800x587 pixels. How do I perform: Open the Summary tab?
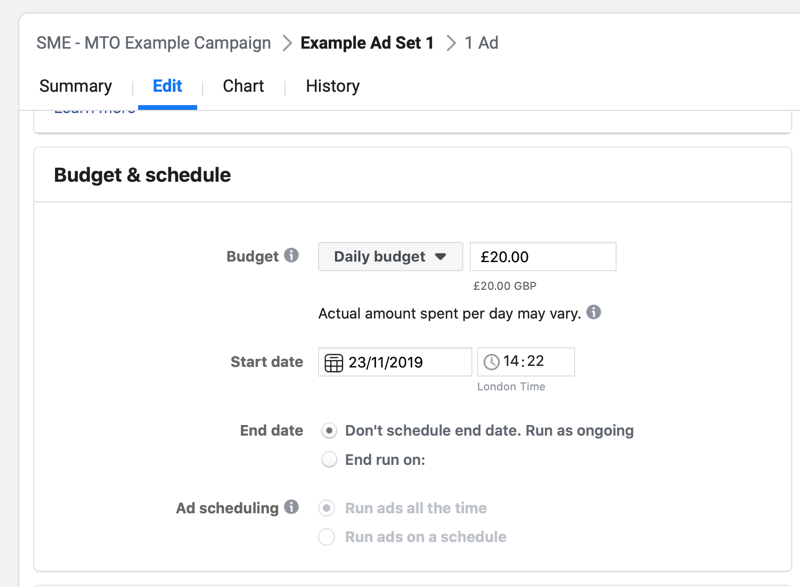(75, 86)
